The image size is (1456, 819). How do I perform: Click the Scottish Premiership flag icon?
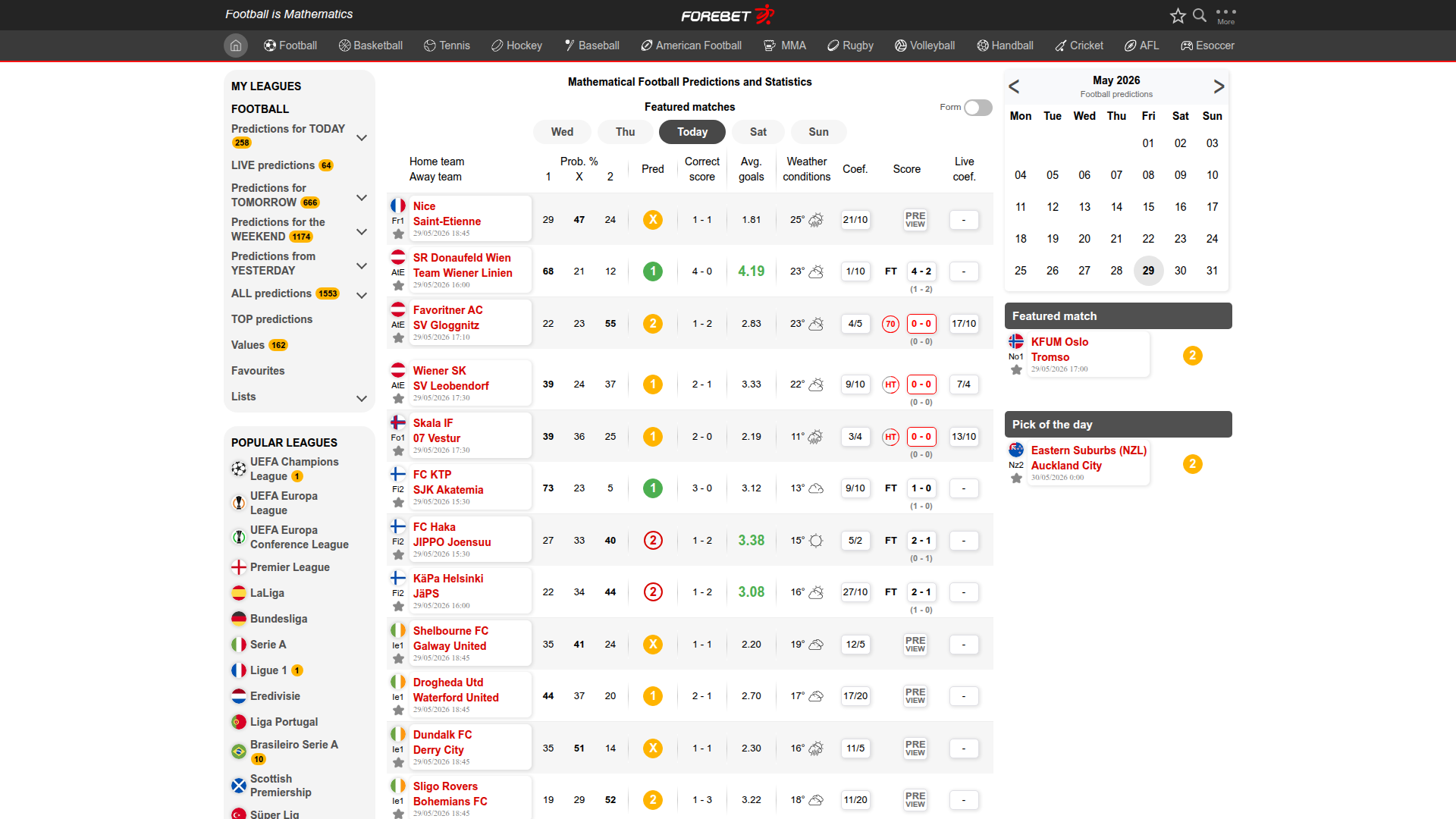(239, 786)
